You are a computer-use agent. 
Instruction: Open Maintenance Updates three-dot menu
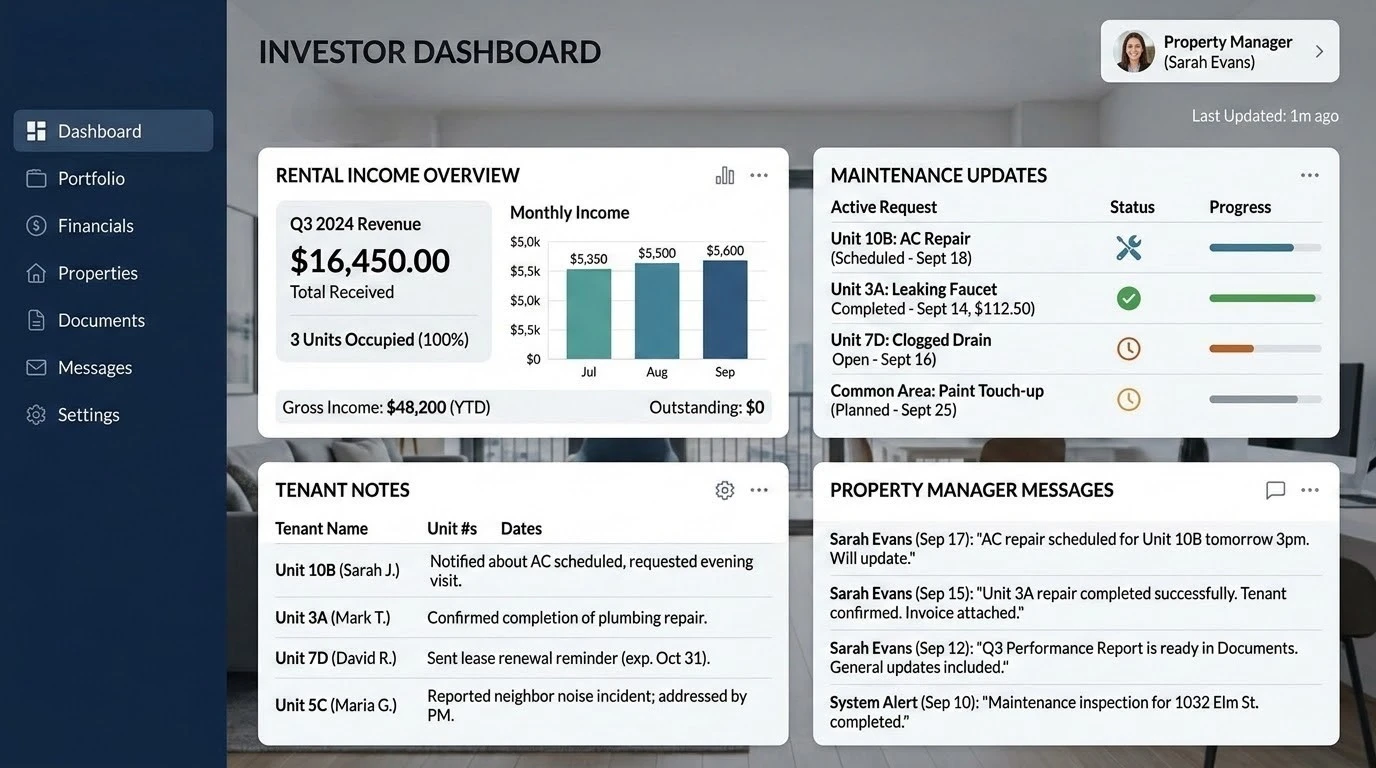pos(1310,176)
